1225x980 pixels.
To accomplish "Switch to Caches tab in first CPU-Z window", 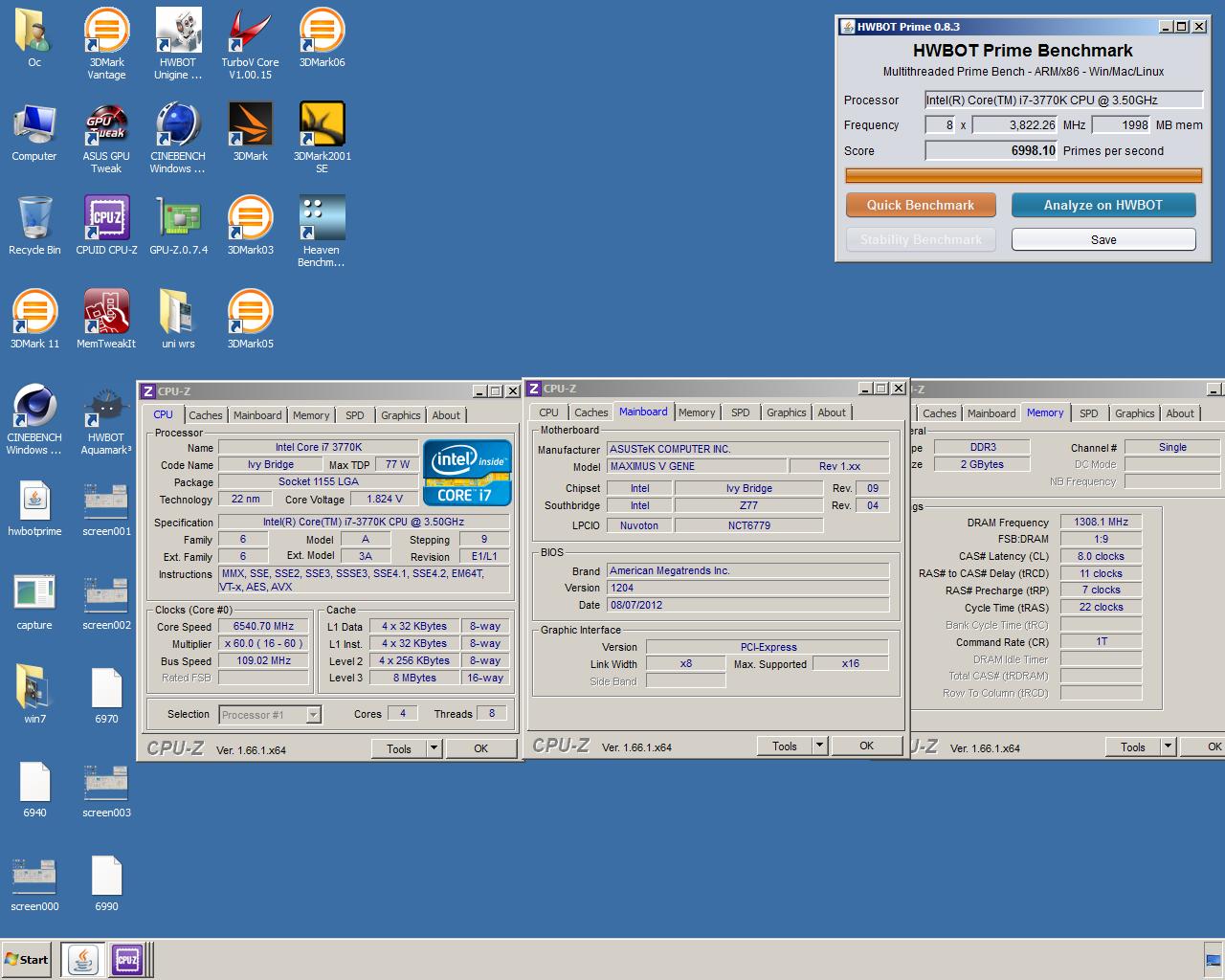I will (x=205, y=415).
